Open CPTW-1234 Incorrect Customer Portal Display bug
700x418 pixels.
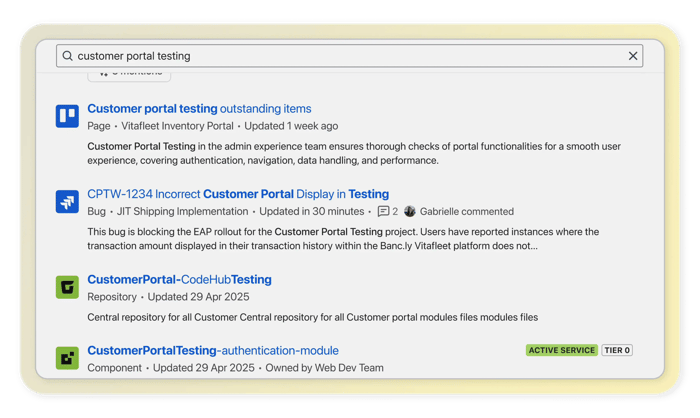(238, 194)
